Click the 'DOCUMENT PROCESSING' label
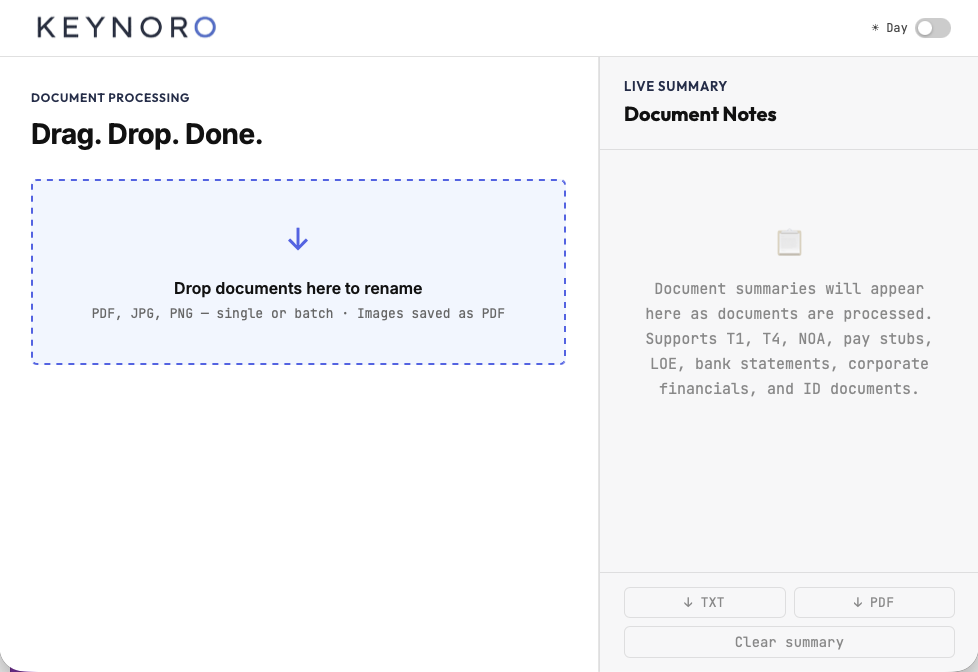The image size is (978, 672). (110, 98)
